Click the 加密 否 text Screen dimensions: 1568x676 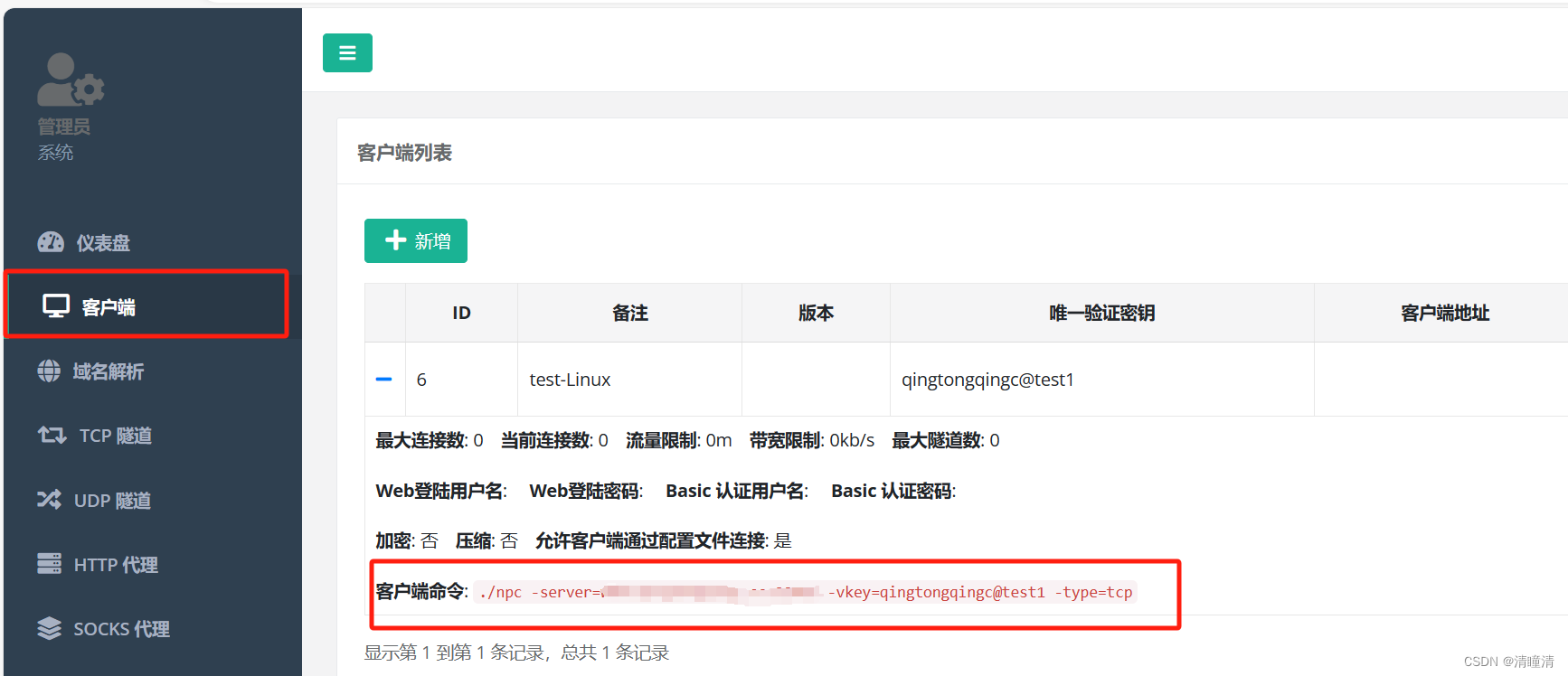pyautogui.click(x=407, y=540)
